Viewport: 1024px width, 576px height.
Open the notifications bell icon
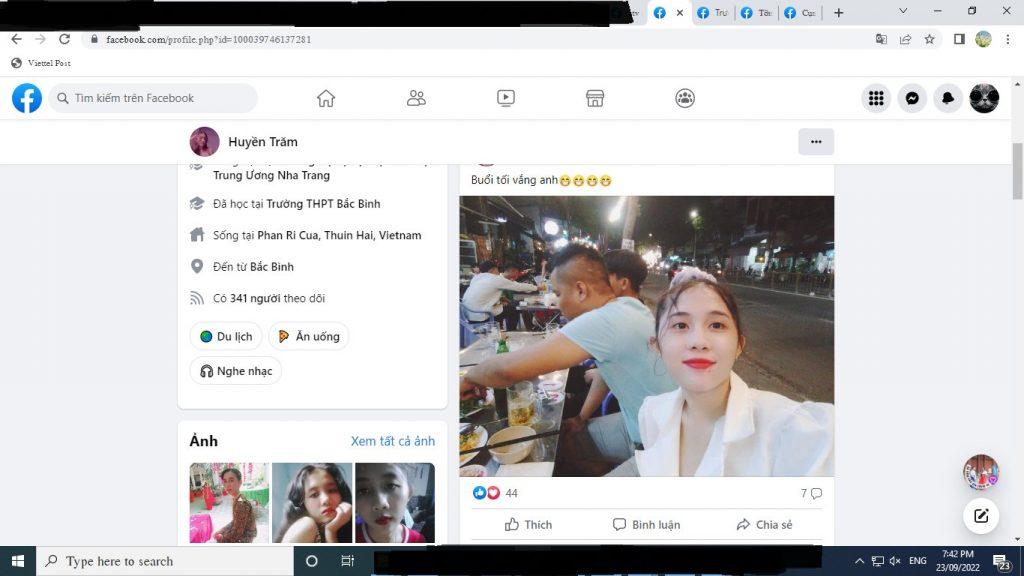coord(948,98)
